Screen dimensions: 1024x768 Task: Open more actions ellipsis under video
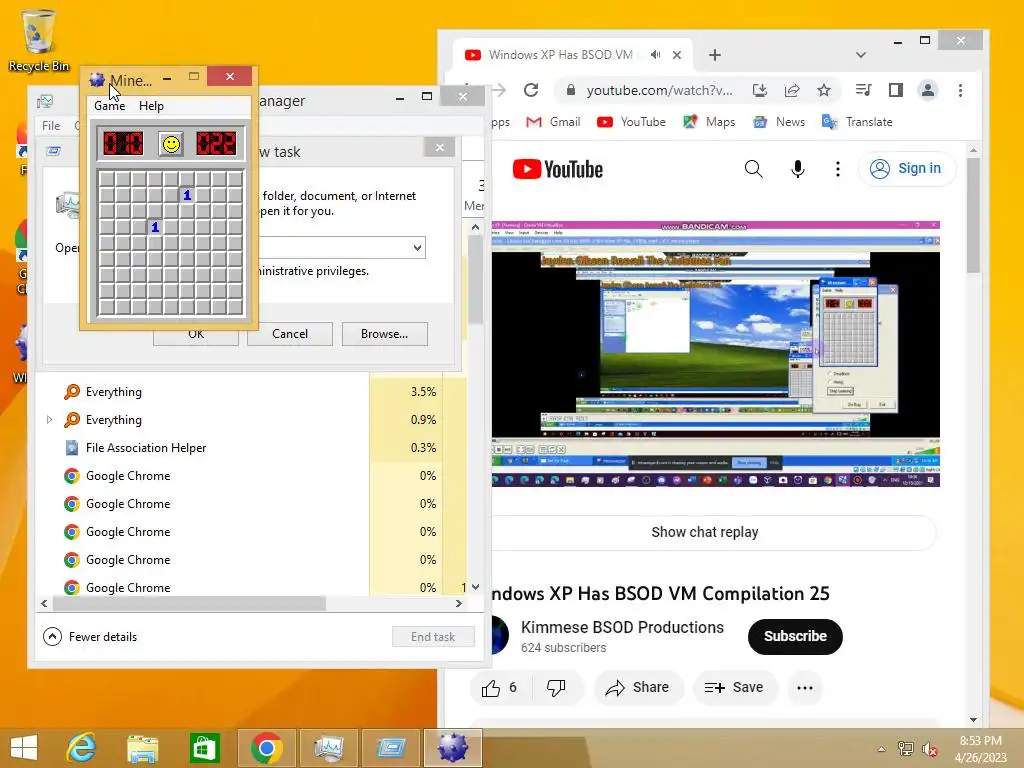(x=805, y=688)
